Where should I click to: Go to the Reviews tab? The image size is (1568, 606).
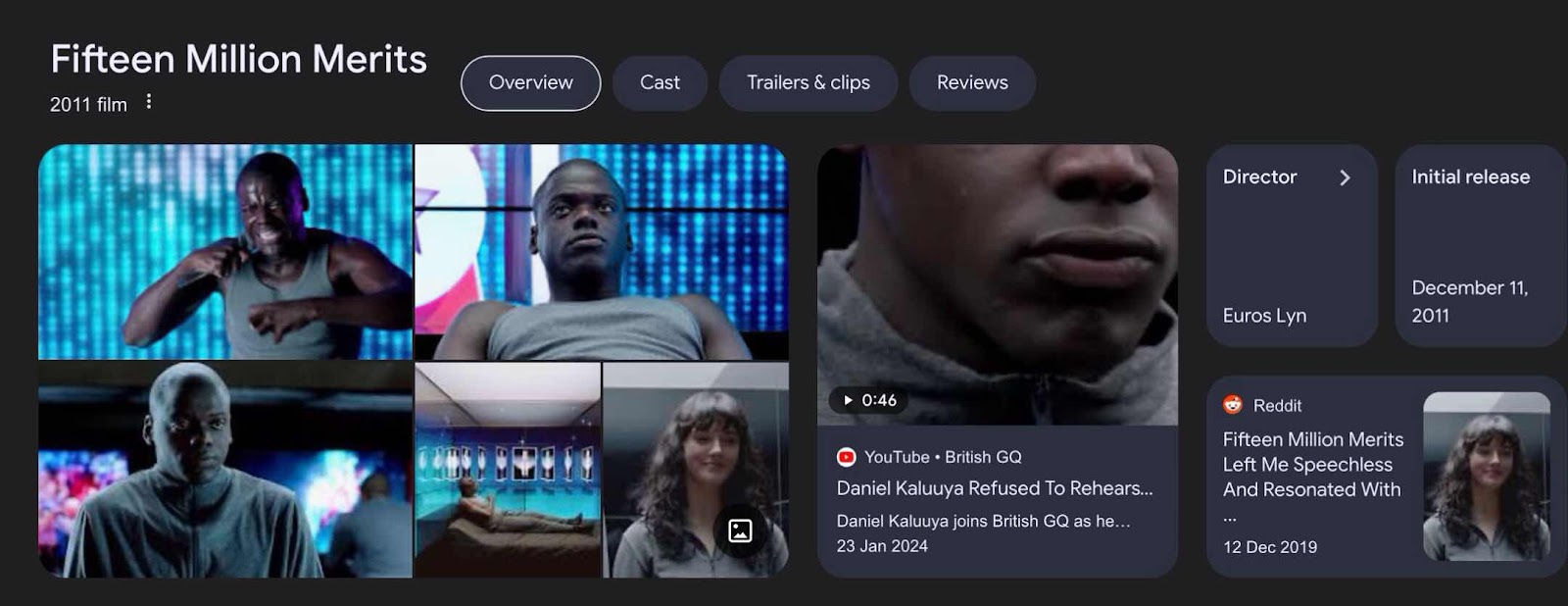(972, 83)
